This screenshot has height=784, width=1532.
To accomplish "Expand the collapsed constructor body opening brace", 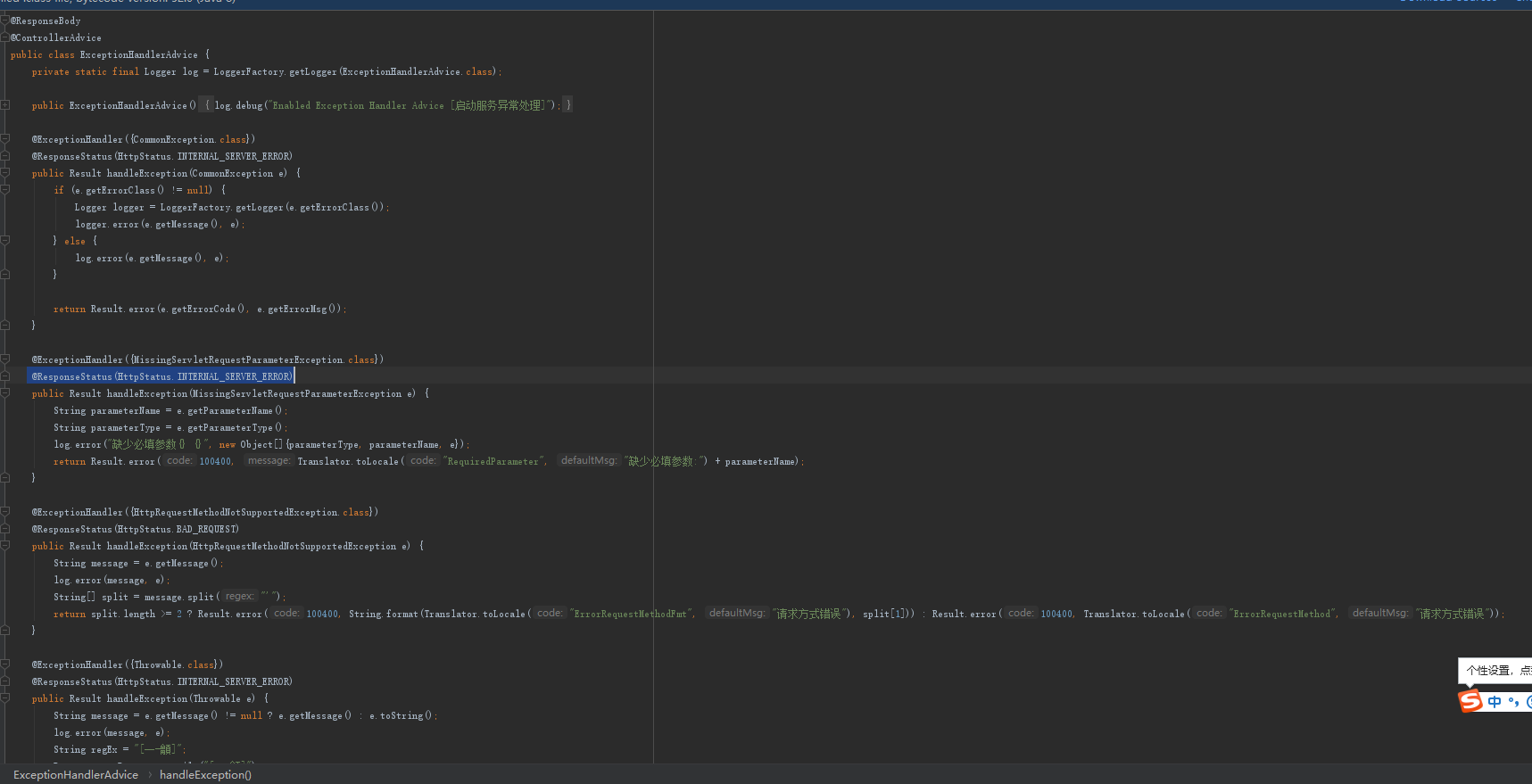I will pos(207,105).
